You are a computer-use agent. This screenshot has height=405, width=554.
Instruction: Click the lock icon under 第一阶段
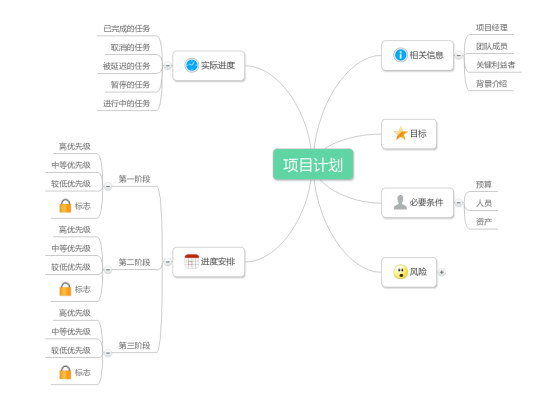pos(65,206)
